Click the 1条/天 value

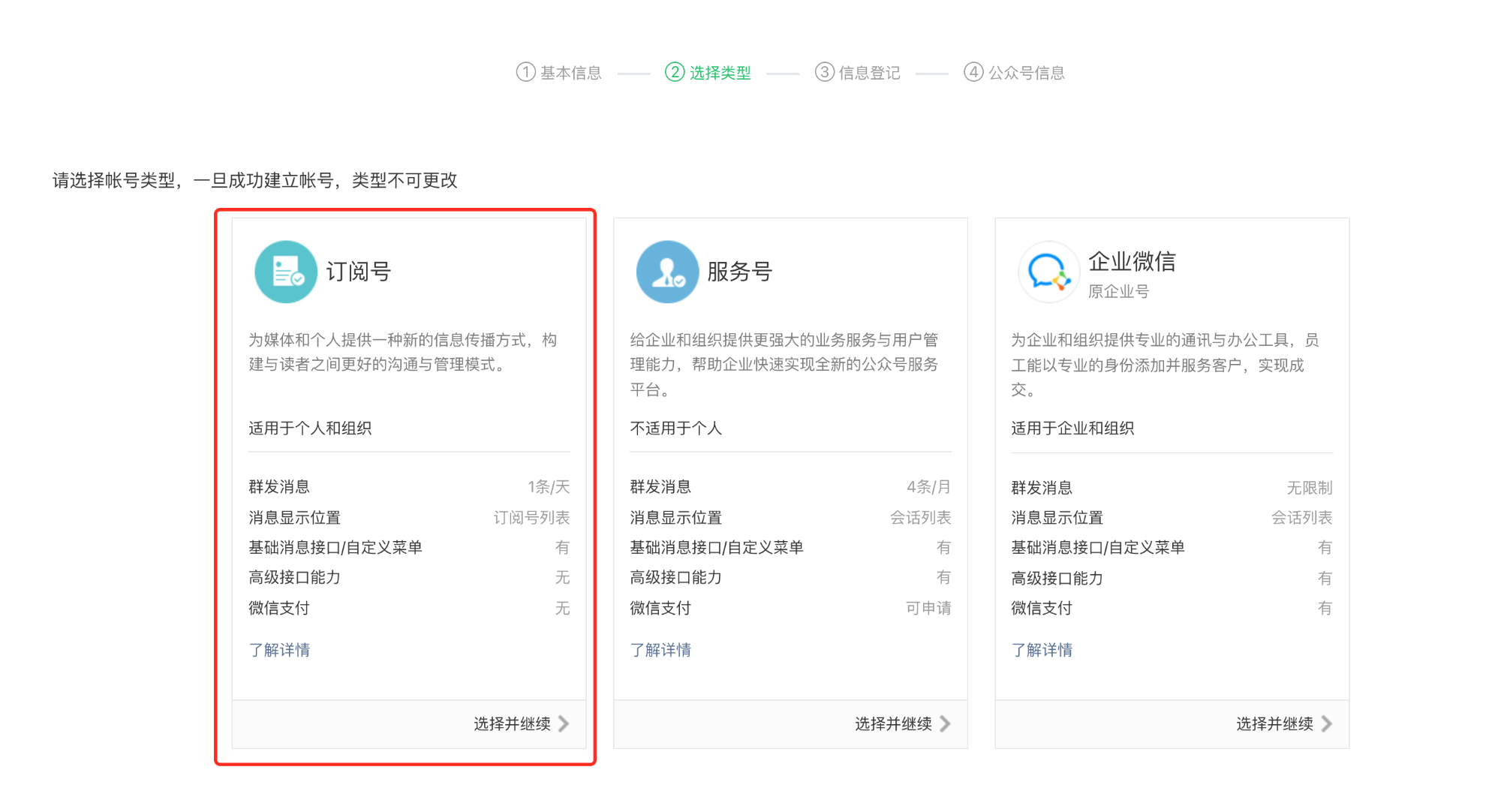pyautogui.click(x=549, y=487)
